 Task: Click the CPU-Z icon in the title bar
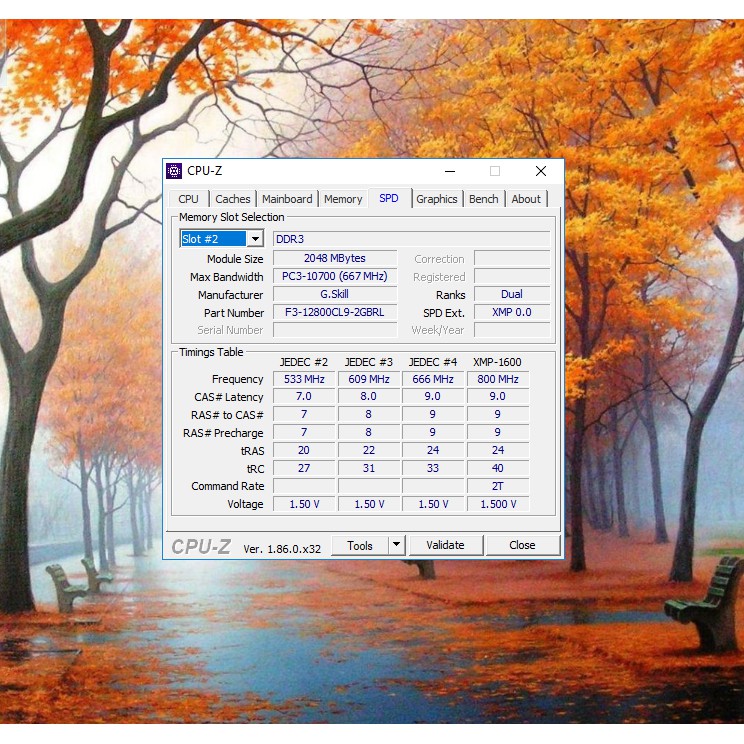coord(174,171)
